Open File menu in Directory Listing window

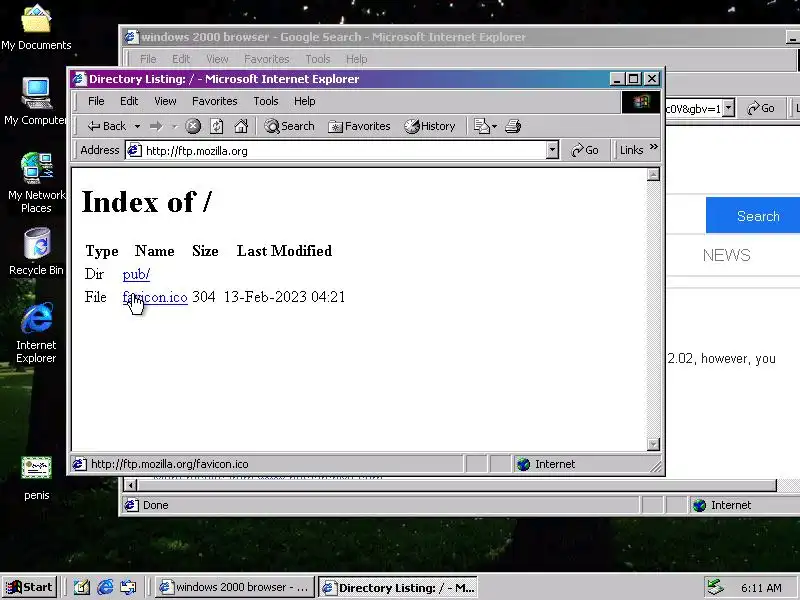pyautogui.click(x=96, y=101)
